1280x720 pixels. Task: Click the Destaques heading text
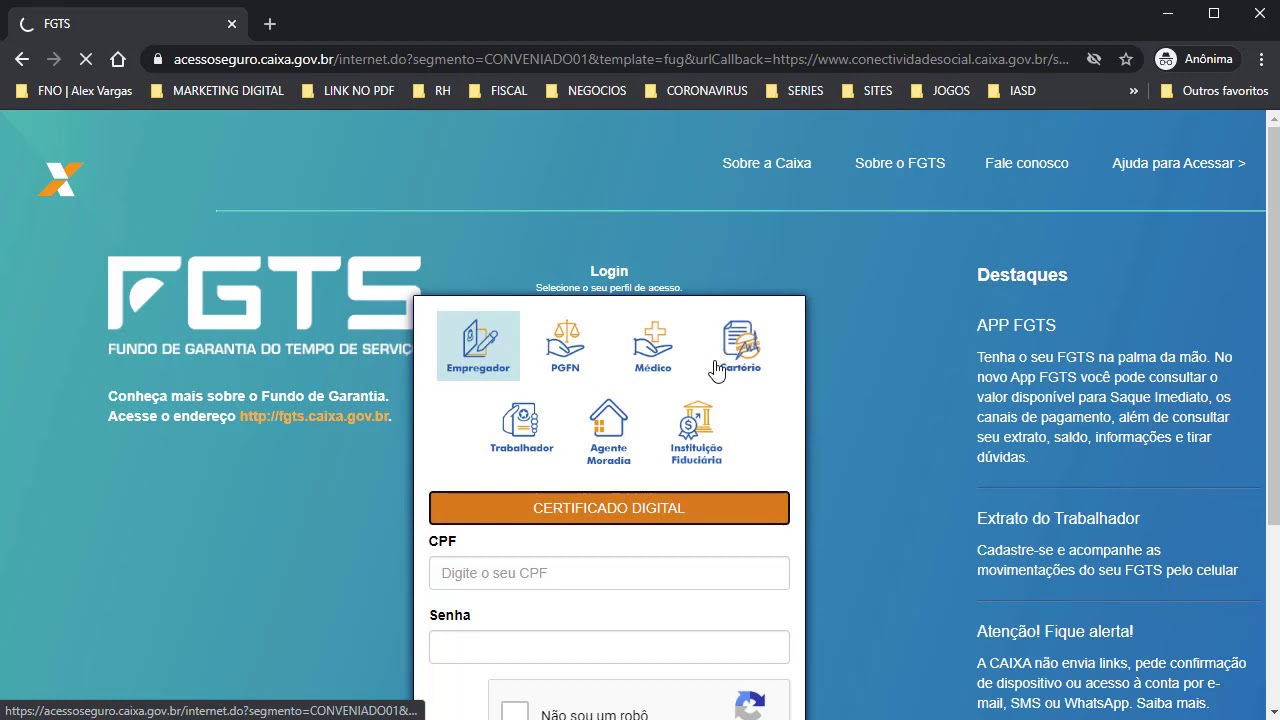tap(1022, 275)
